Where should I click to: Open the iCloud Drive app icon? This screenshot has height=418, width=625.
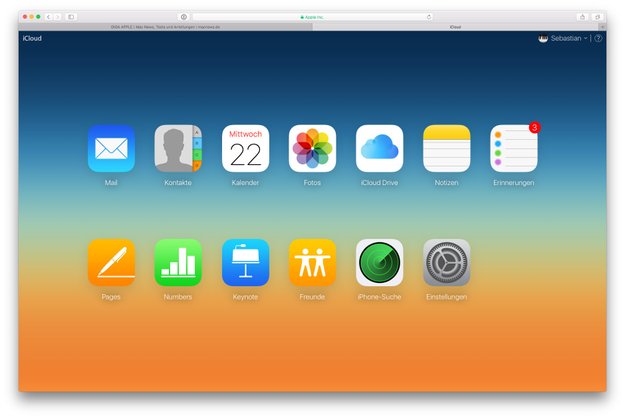[x=379, y=148]
